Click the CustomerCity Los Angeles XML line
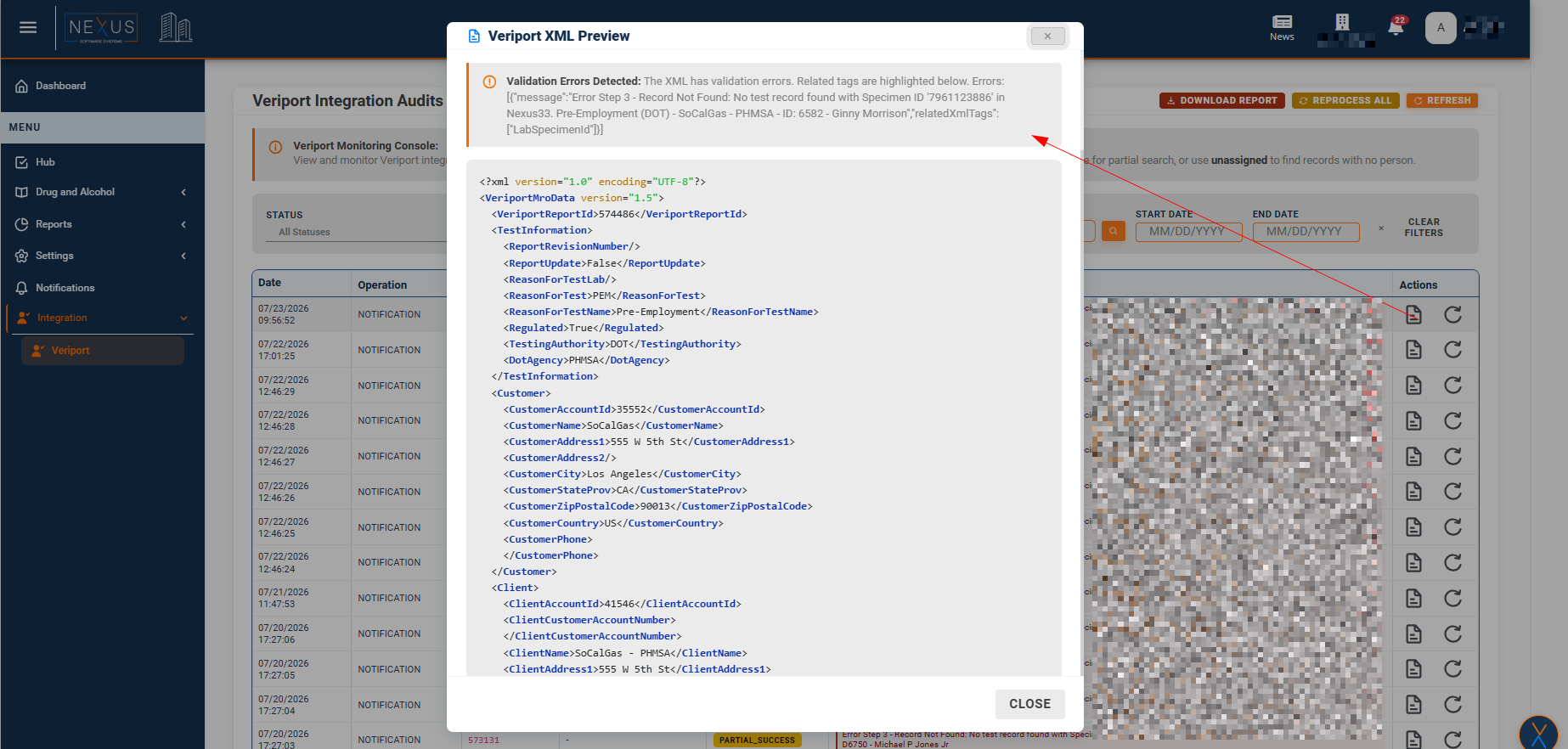Screen dimensions: 1568x749 [622, 474]
